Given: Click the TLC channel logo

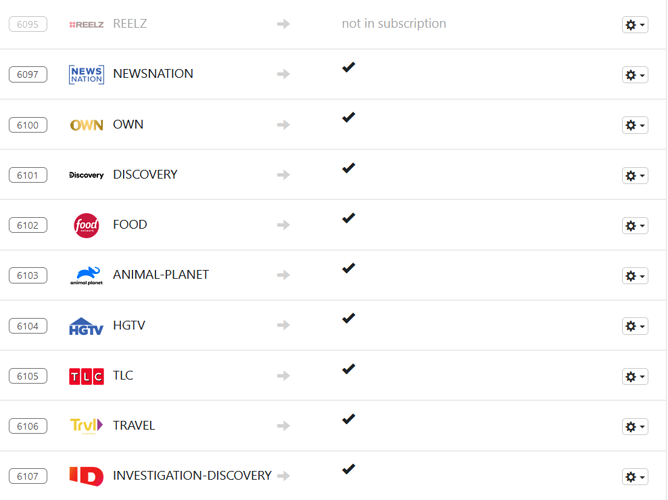Looking at the screenshot, I should (86, 376).
